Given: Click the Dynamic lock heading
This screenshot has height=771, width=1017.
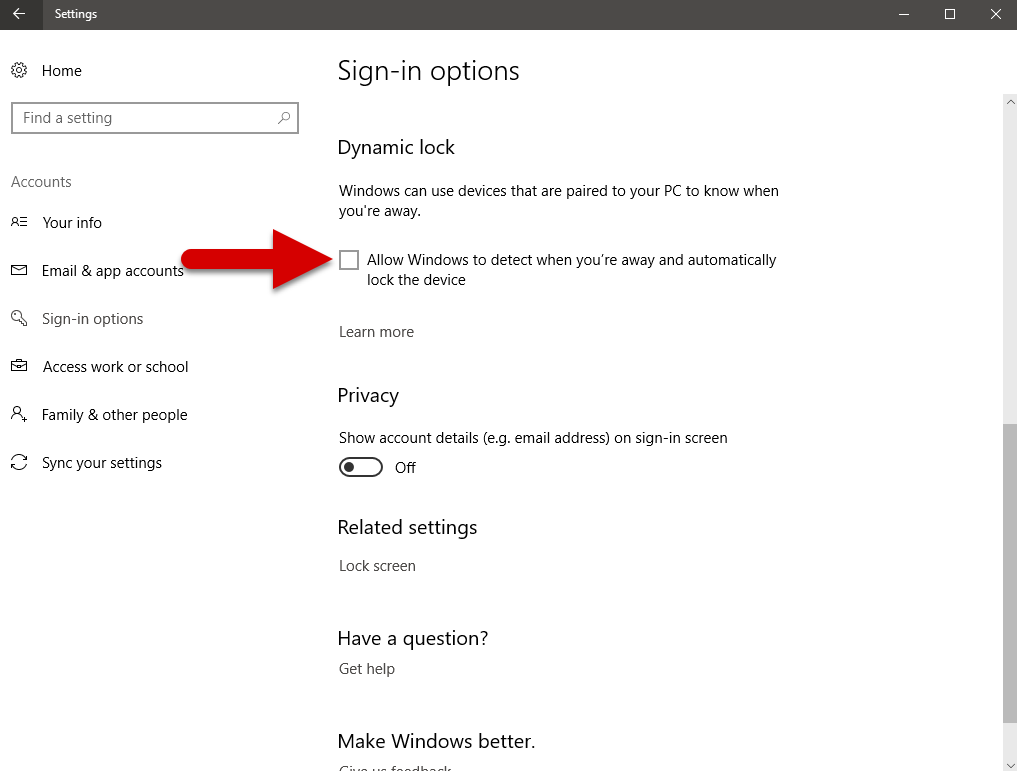Looking at the screenshot, I should [396, 147].
